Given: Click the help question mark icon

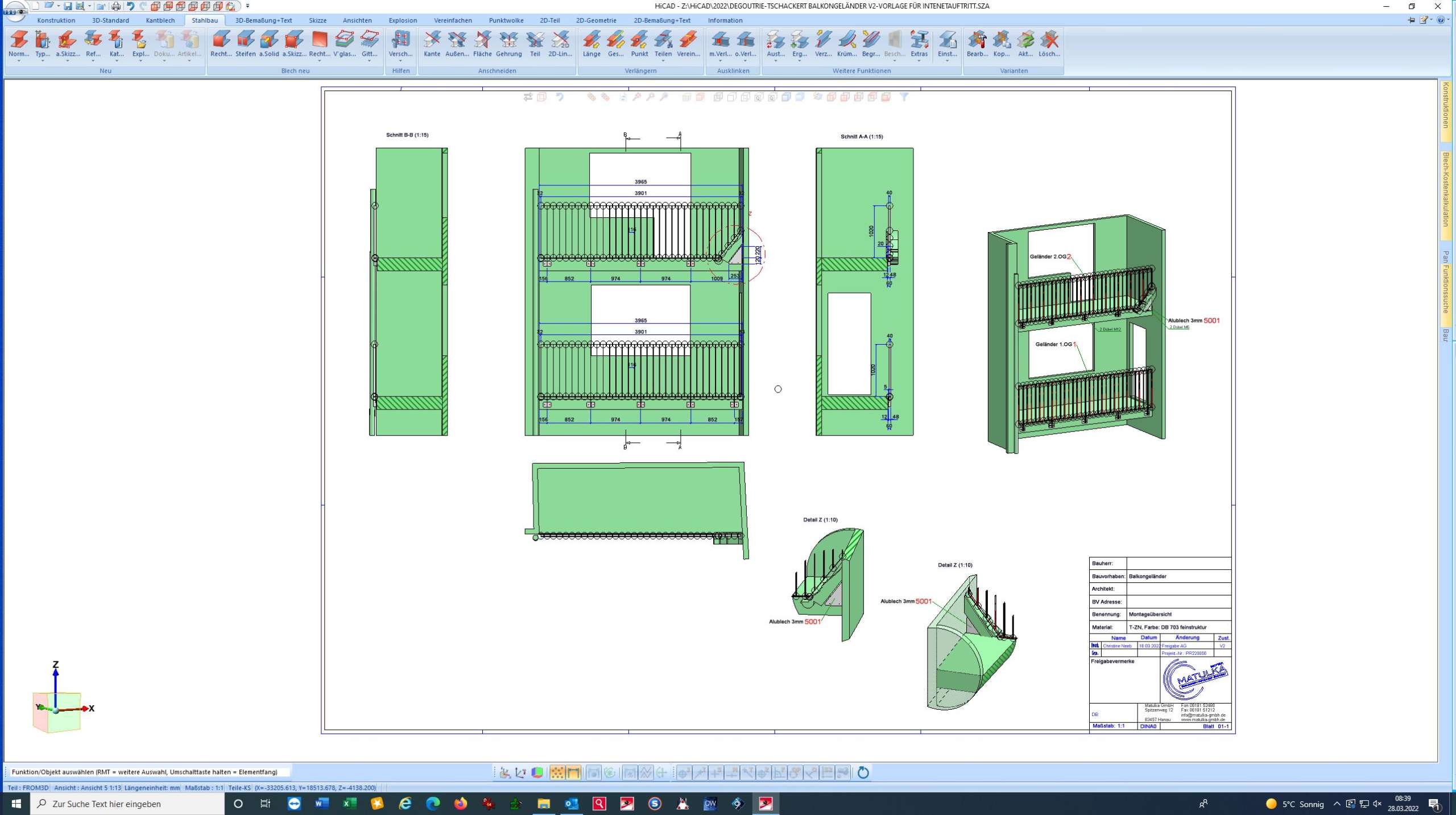Looking at the screenshot, I should point(1440,20).
